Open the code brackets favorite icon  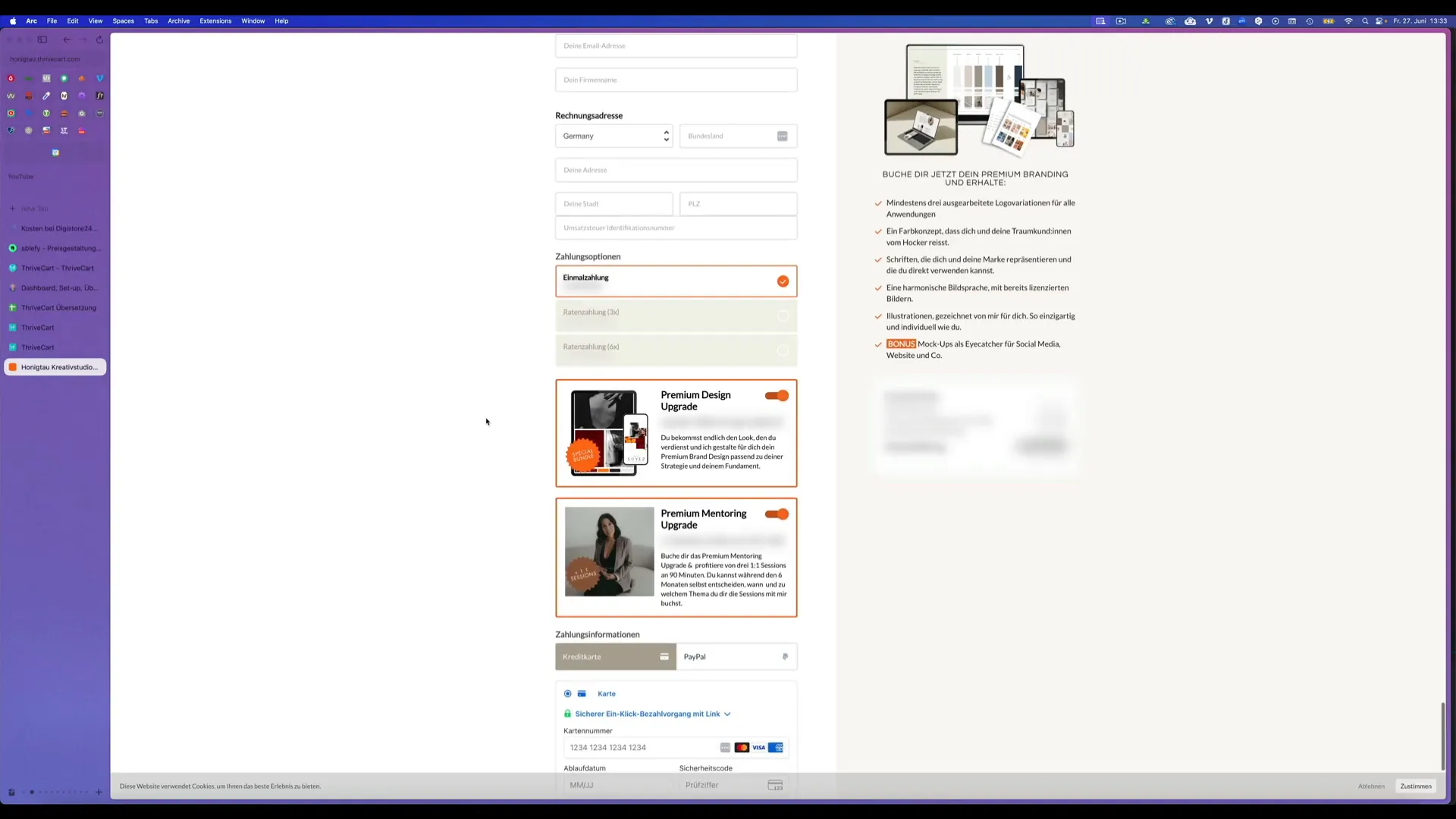tap(46, 78)
